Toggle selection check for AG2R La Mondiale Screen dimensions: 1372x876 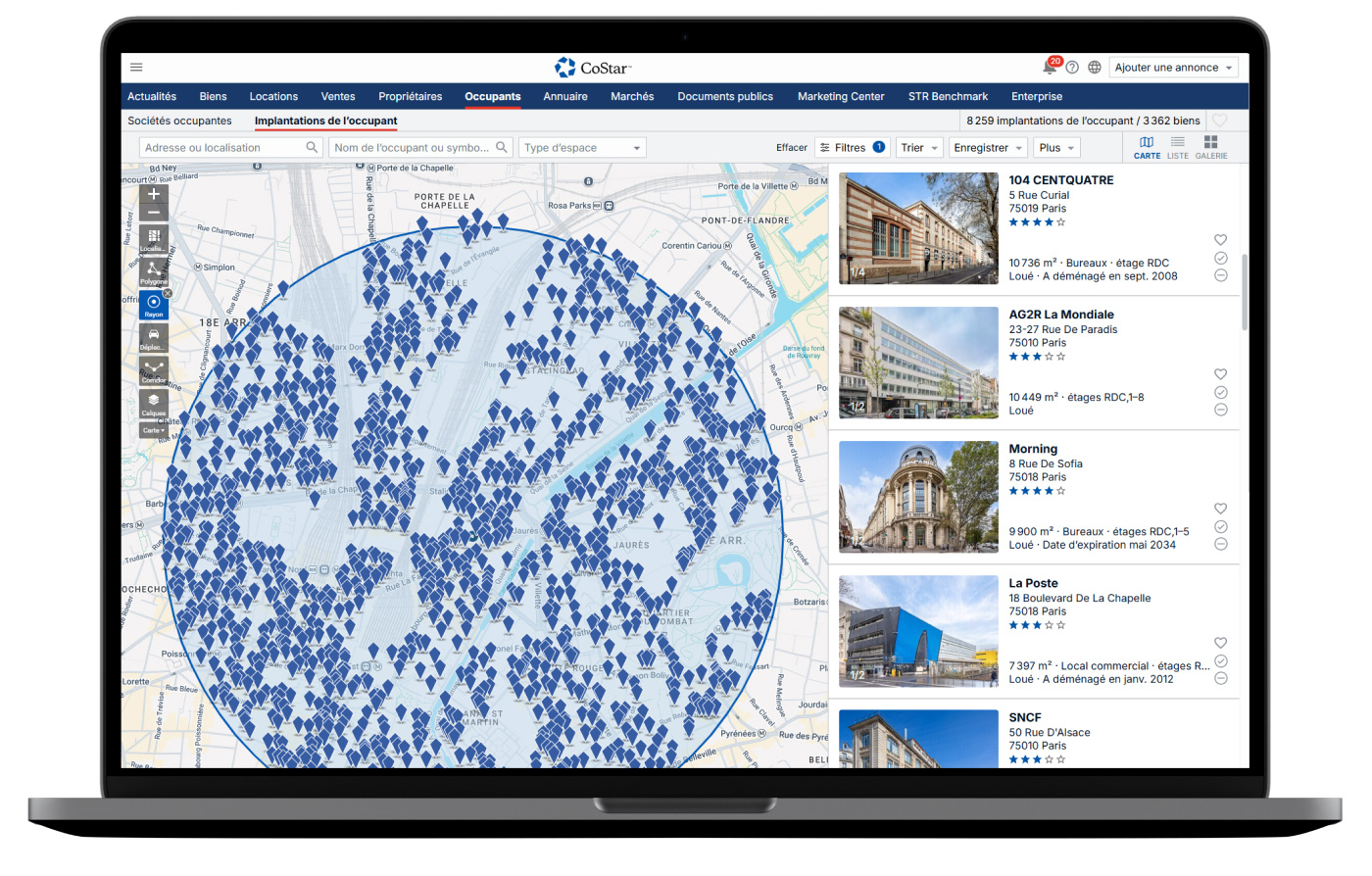[x=1220, y=392]
